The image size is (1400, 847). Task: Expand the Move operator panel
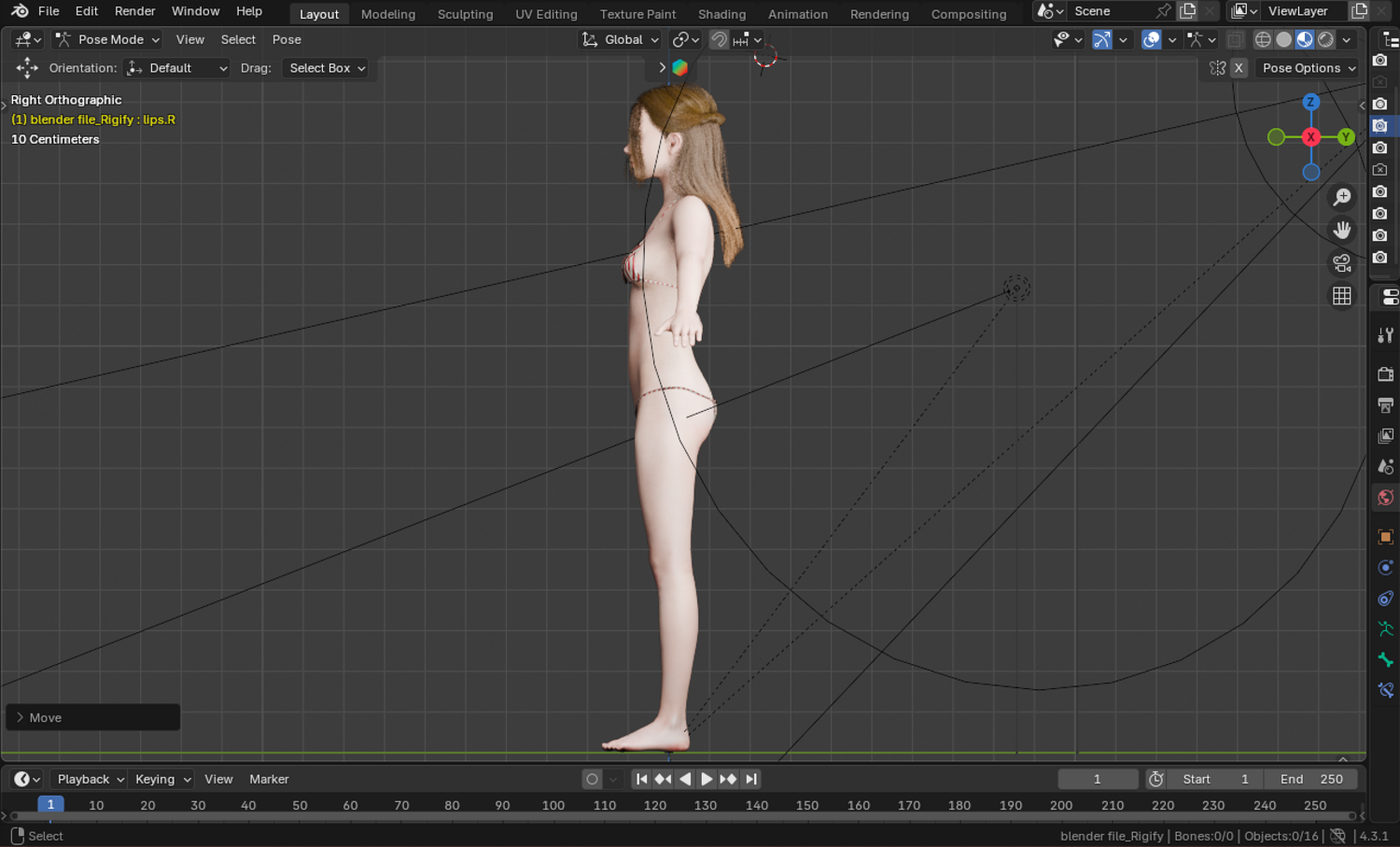(92, 717)
